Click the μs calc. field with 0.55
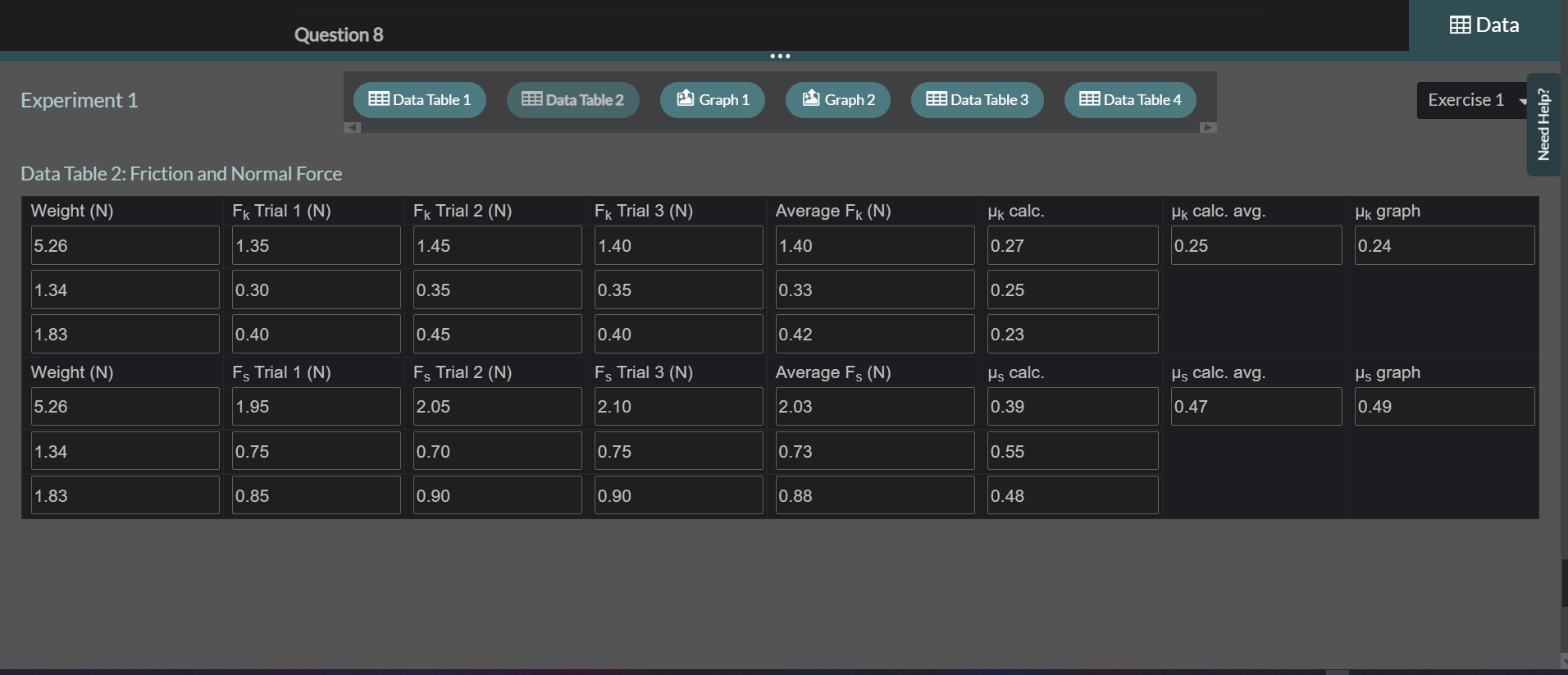 point(1073,451)
